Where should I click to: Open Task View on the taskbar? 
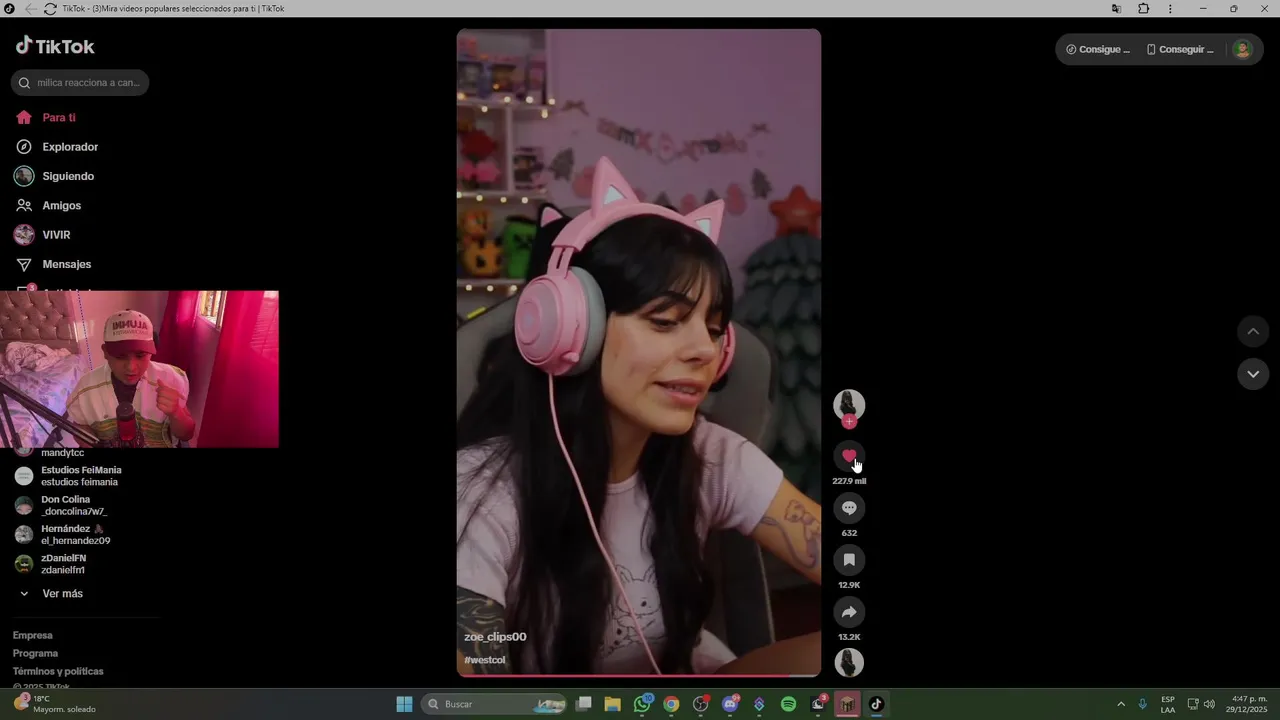pos(584,704)
